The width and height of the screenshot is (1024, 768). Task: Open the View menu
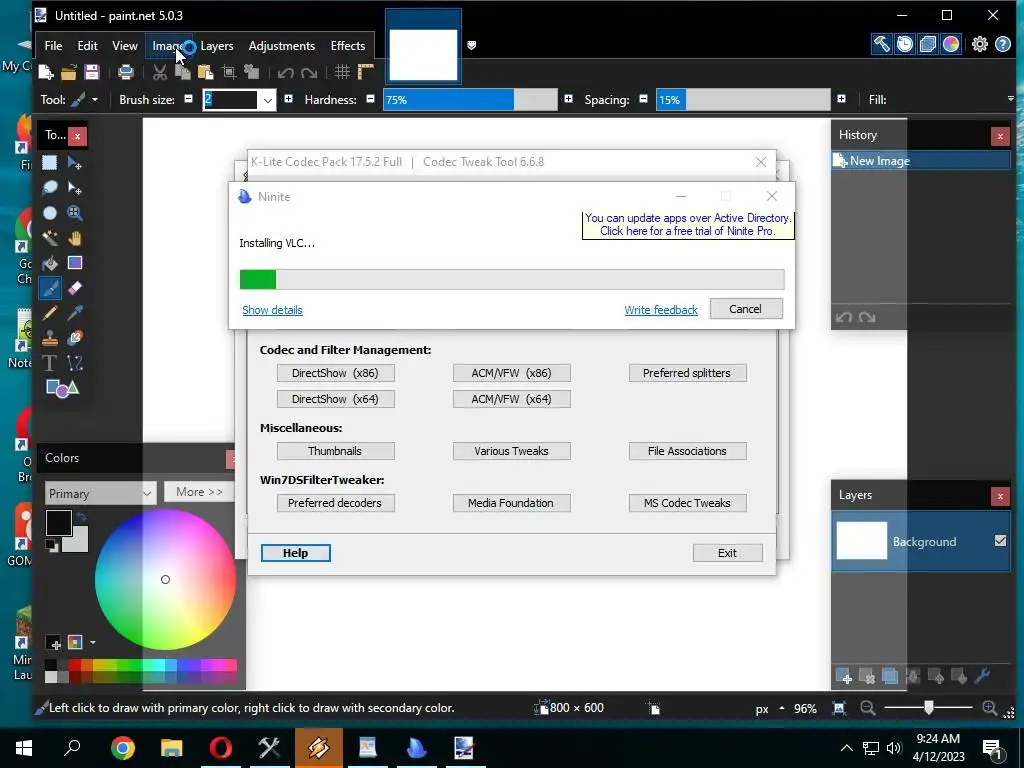pyautogui.click(x=125, y=46)
